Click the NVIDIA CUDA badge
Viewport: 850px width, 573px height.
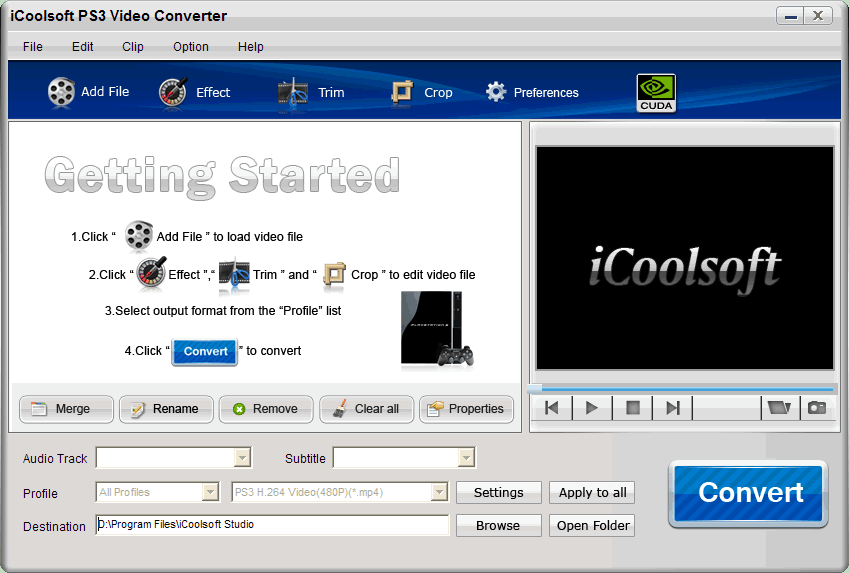pyautogui.click(x=656, y=93)
